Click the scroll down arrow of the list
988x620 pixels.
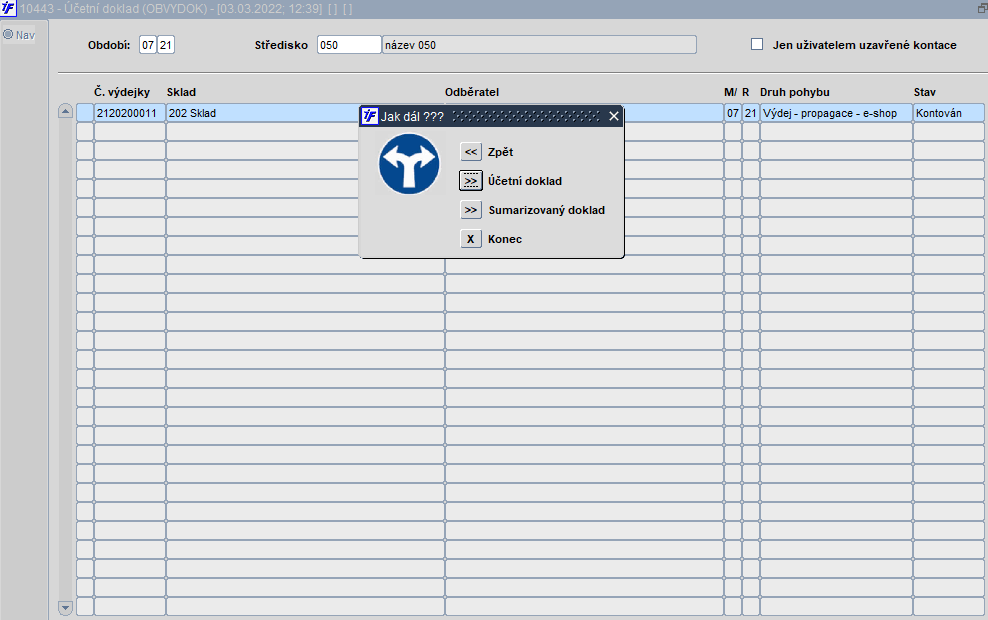tap(66, 608)
